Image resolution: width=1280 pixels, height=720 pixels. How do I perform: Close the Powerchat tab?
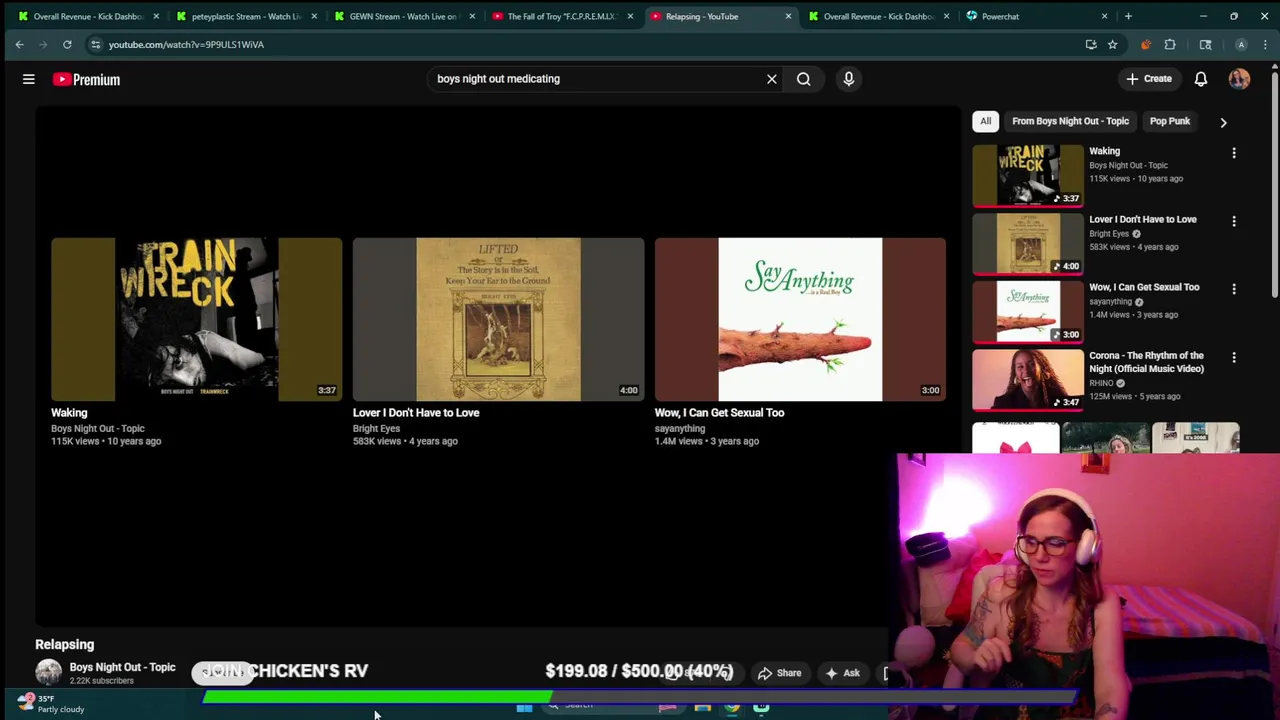[x=1104, y=16]
